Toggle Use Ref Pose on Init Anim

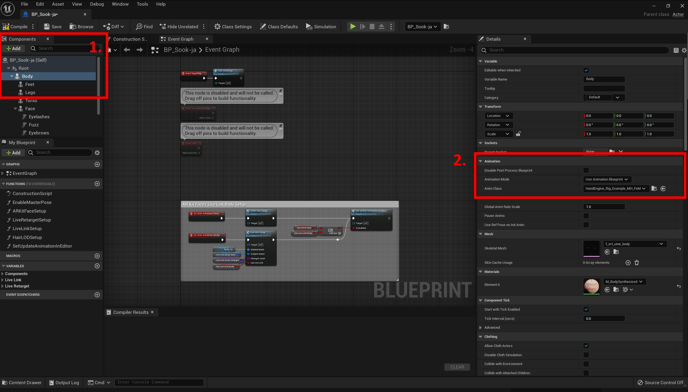pyautogui.click(x=586, y=225)
